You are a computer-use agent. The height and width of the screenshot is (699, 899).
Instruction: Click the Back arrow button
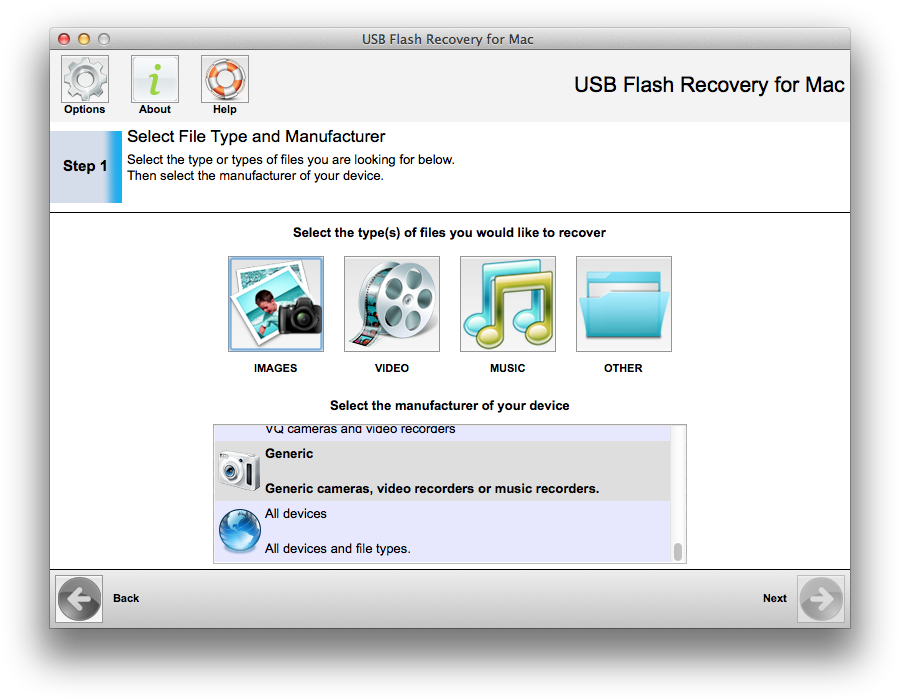79,599
